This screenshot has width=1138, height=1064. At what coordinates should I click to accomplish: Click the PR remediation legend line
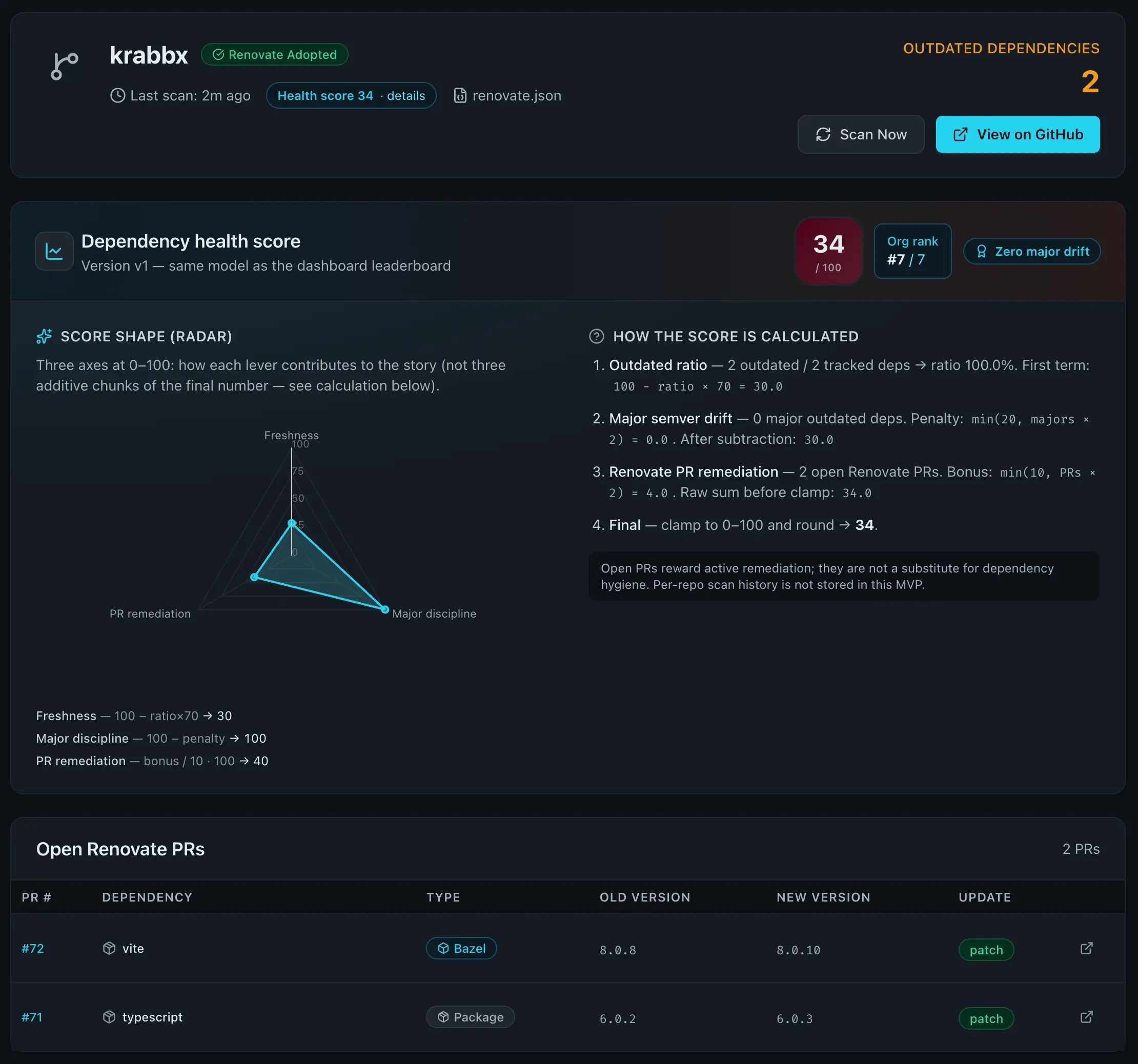[152, 761]
